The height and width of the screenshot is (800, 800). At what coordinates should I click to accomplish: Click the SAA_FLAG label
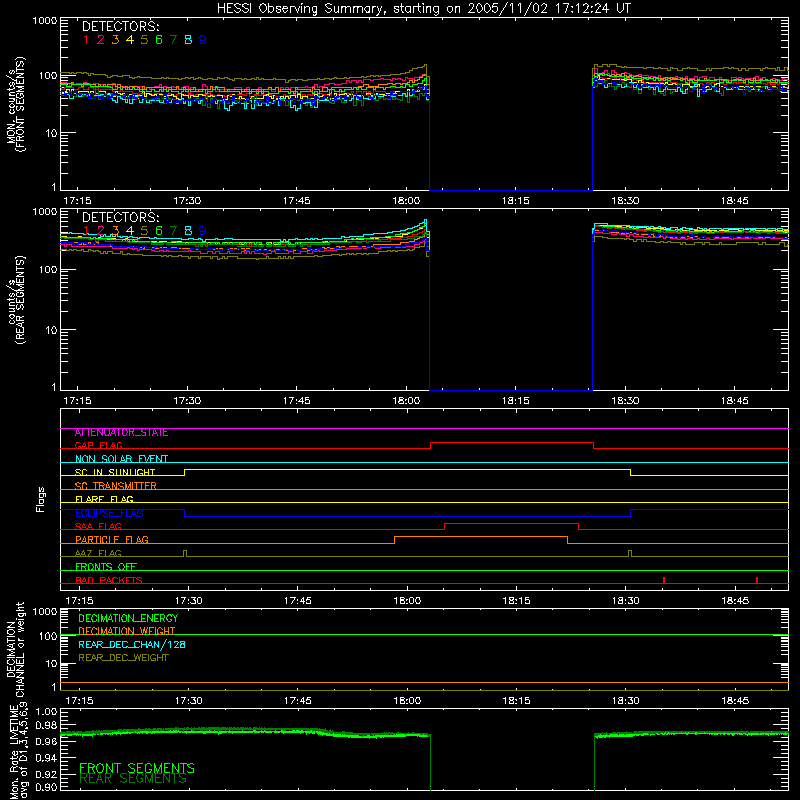pyautogui.click(x=98, y=526)
